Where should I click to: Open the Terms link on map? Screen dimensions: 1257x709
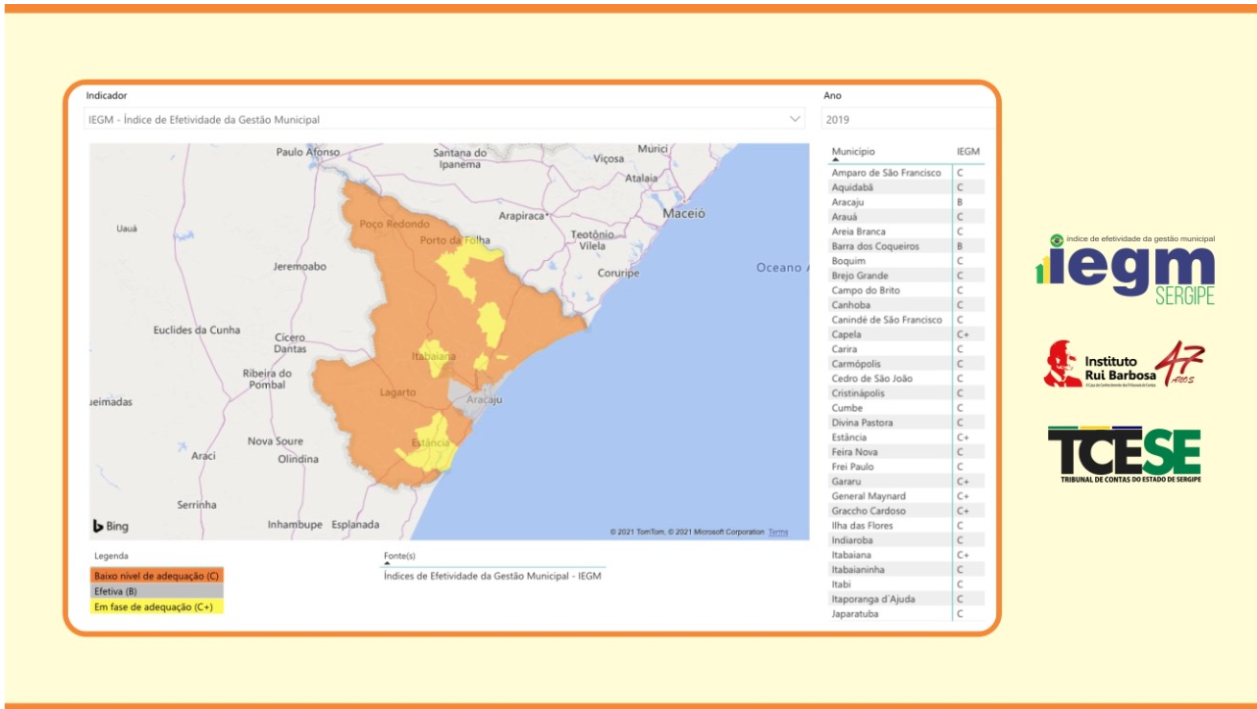778,532
